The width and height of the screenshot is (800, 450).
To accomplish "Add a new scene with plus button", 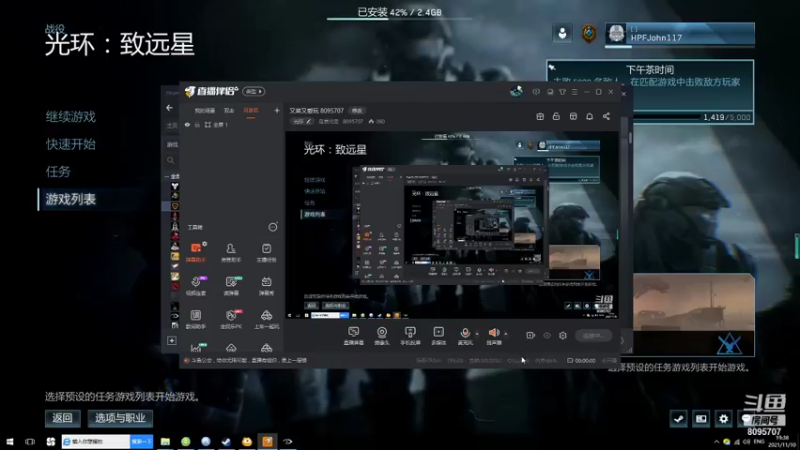I will [x=277, y=110].
